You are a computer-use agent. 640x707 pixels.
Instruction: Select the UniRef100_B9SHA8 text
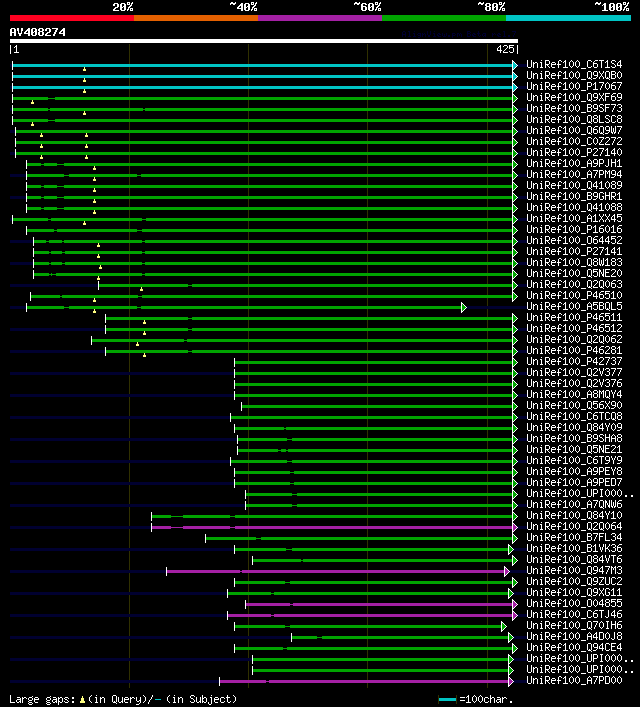(574, 438)
